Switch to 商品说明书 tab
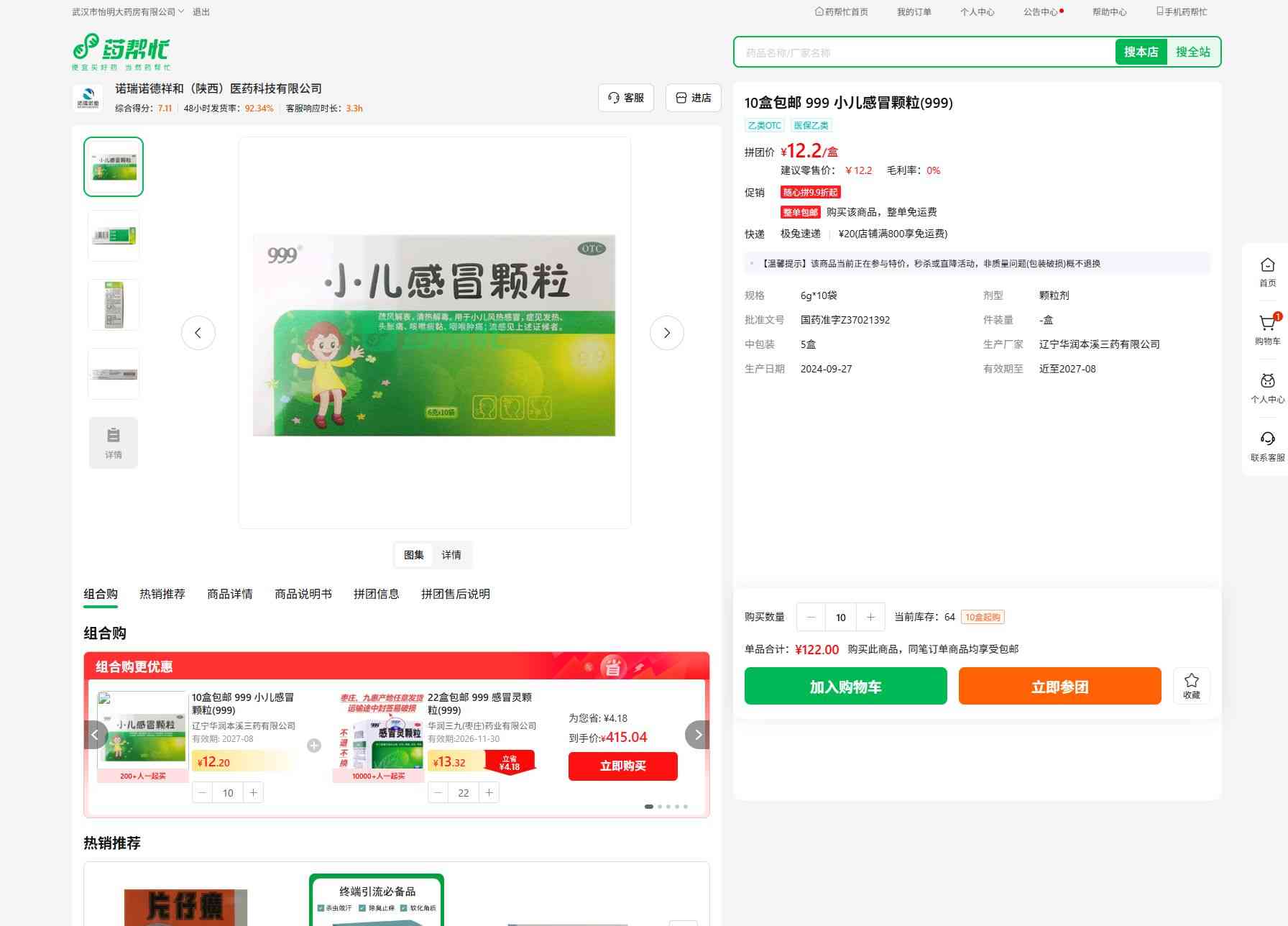 [x=303, y=594]
